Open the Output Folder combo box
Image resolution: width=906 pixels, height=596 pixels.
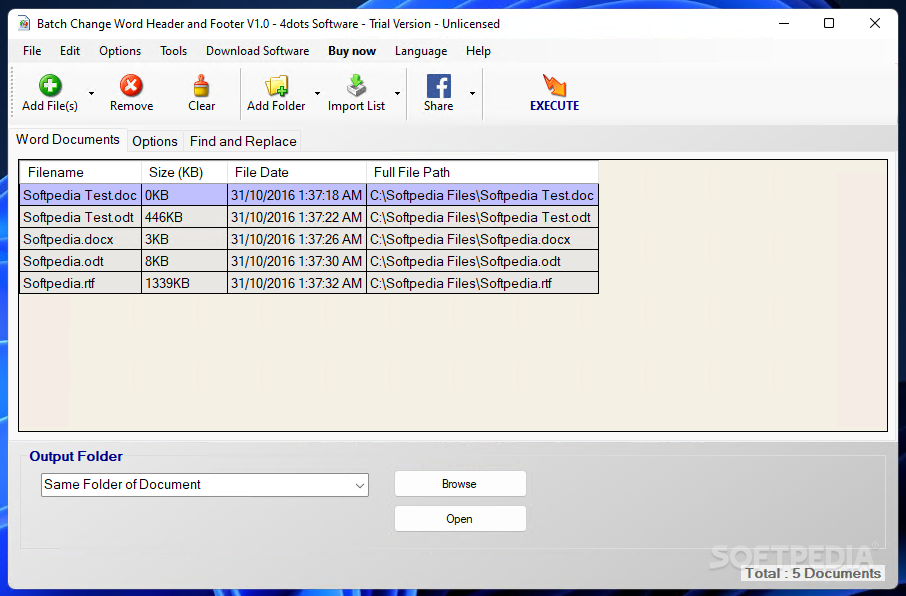(205, 485)
